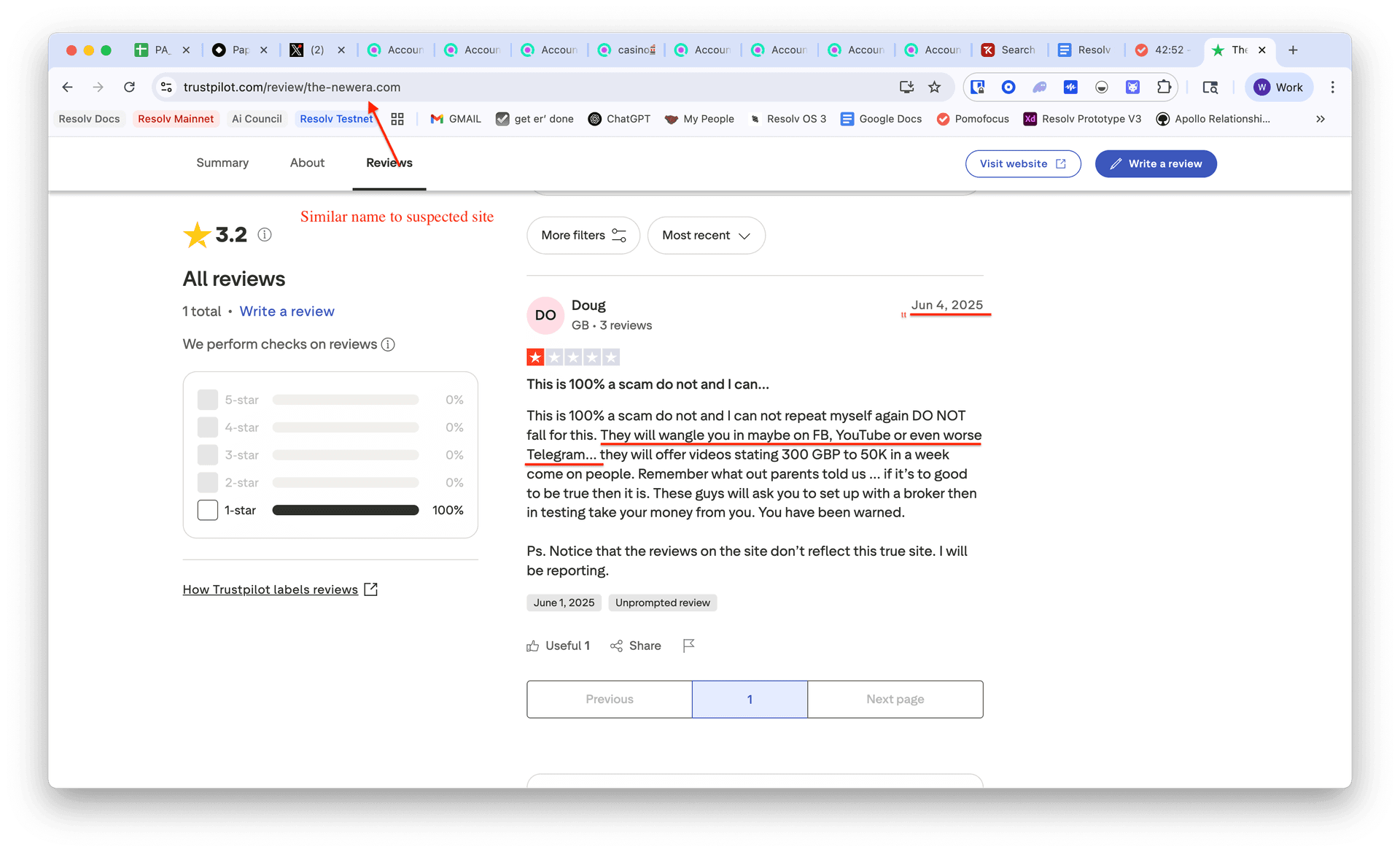
Task: Click the thumbs-up Useful icon
Action: pyautogui.click(x=533, y=646)
